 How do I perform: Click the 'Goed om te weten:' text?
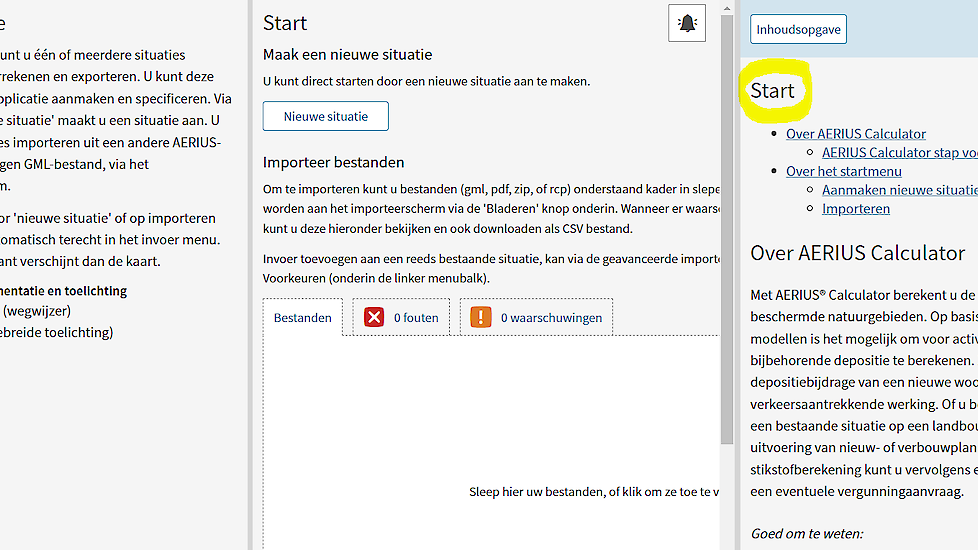(x=806, y=534)
